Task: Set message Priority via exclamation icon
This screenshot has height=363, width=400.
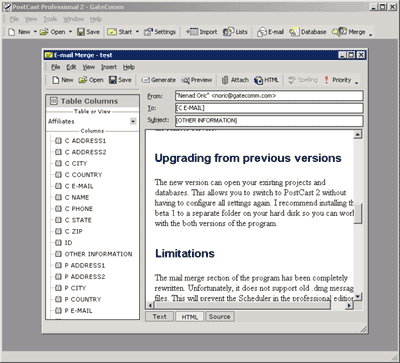Action: (x=337, y=80)
